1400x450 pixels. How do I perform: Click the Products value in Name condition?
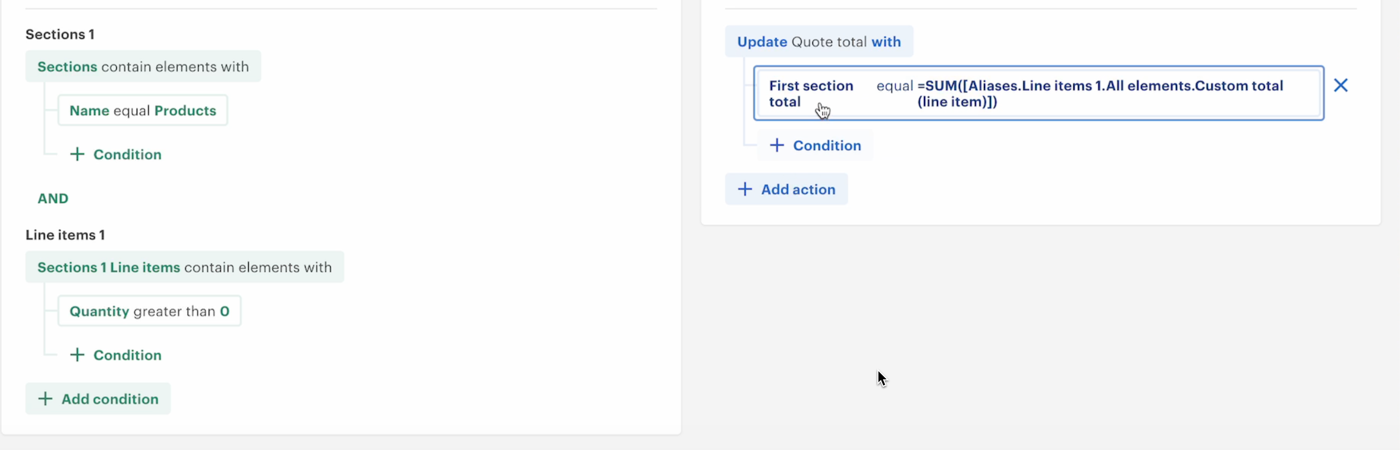(185, 111)
